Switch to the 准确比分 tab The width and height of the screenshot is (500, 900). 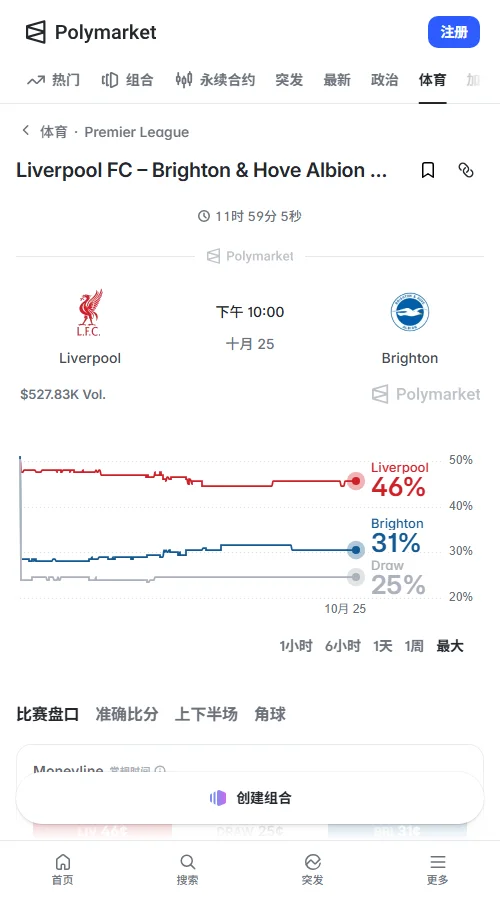(x=127, y=714)
